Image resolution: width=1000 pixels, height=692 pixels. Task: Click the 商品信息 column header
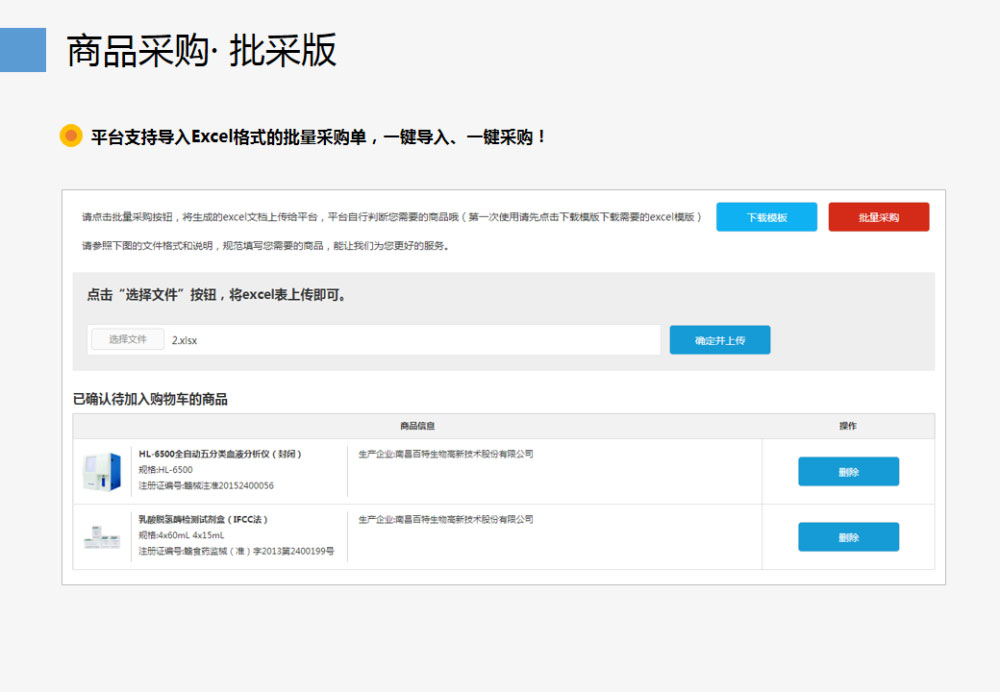tap(417, 426)
